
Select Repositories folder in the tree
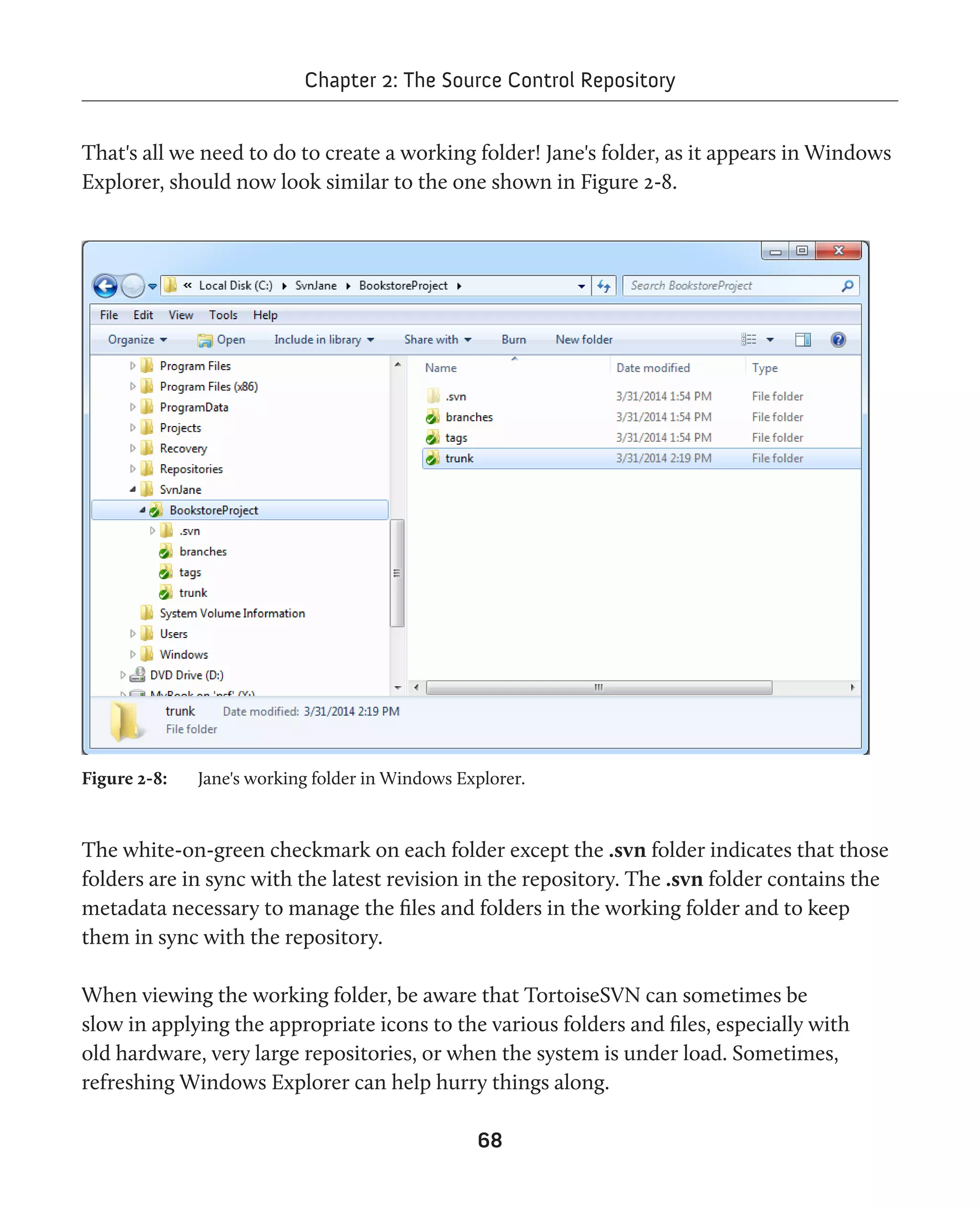[191, 469]
